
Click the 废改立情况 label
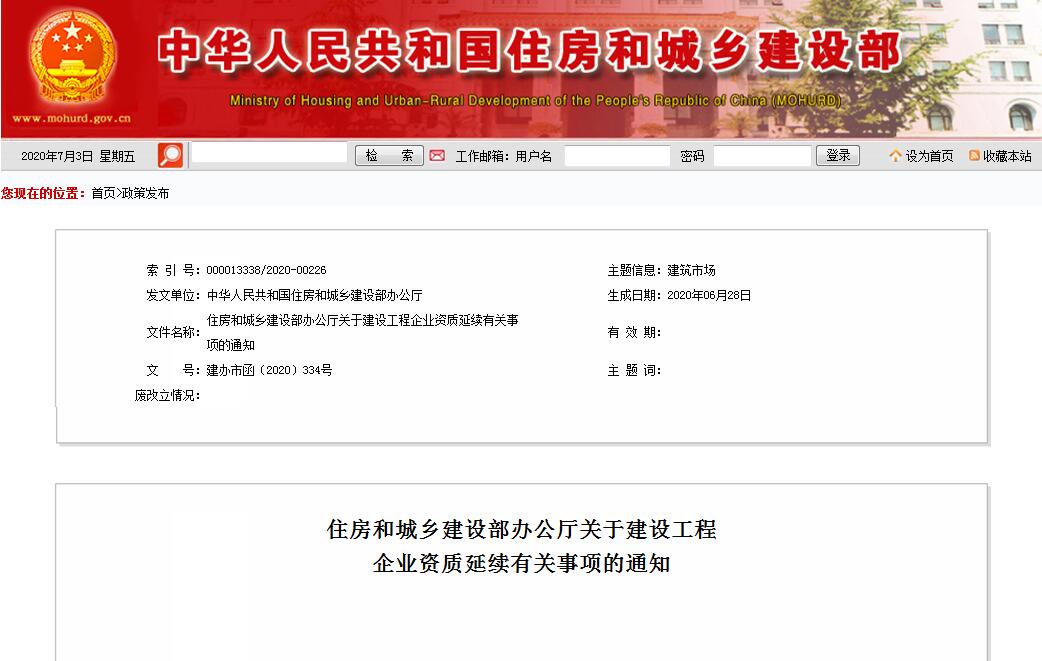coord(167,395)
